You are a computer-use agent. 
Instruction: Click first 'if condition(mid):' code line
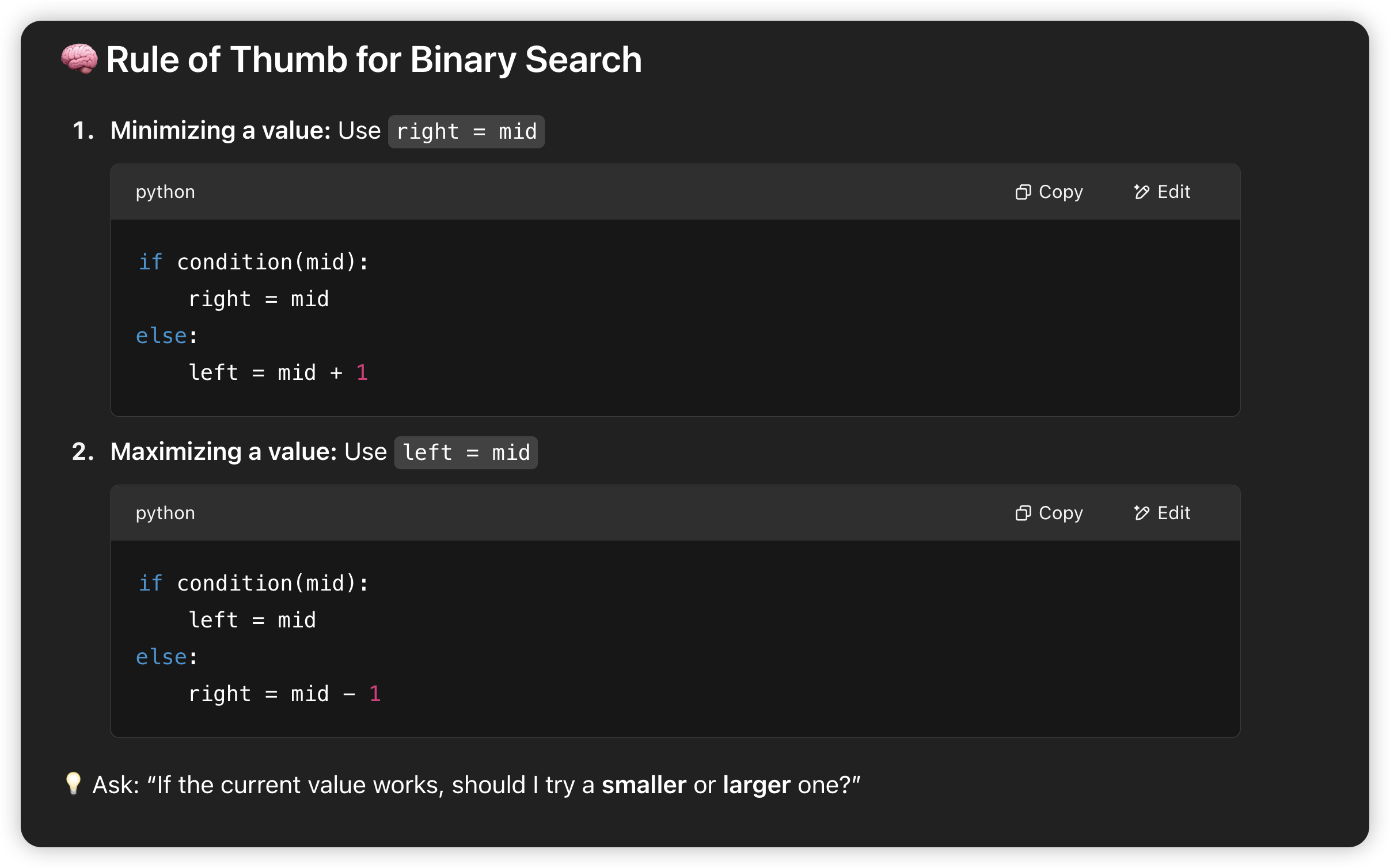click(253, 262)
